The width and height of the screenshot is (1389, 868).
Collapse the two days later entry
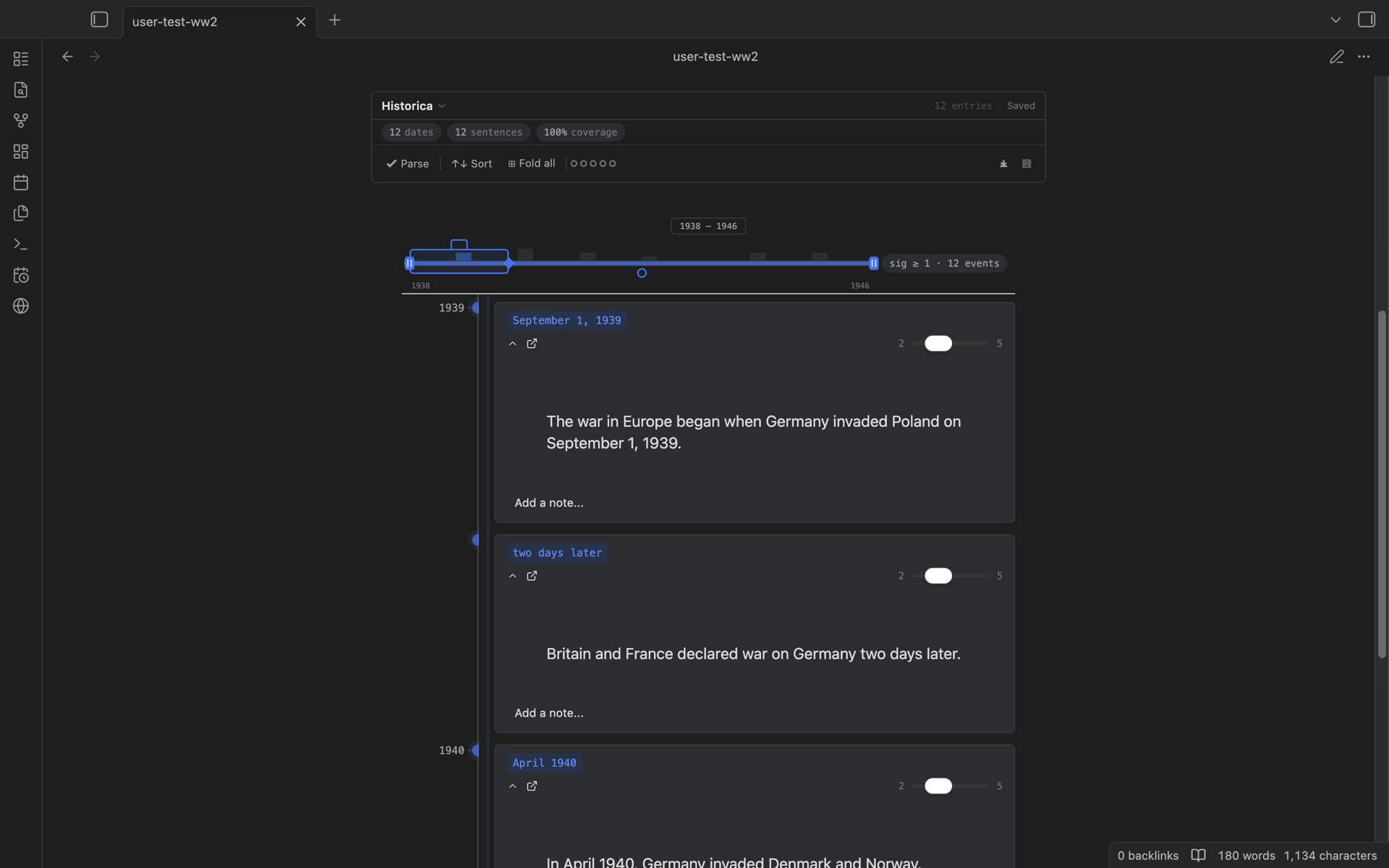click(x=513, y=576)
